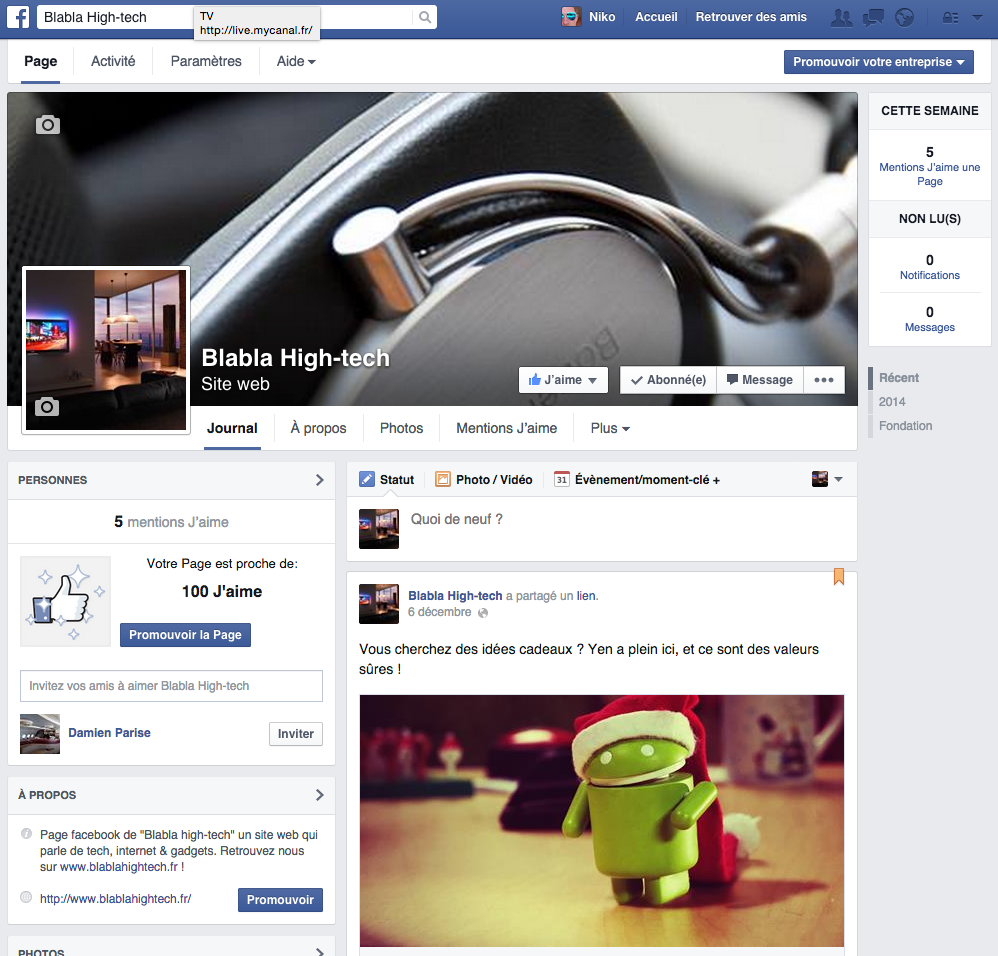Image resolution: width=998 pixels, height=956 pixels.
Task: Switch to the Page tab
Action: click(41, 61)
